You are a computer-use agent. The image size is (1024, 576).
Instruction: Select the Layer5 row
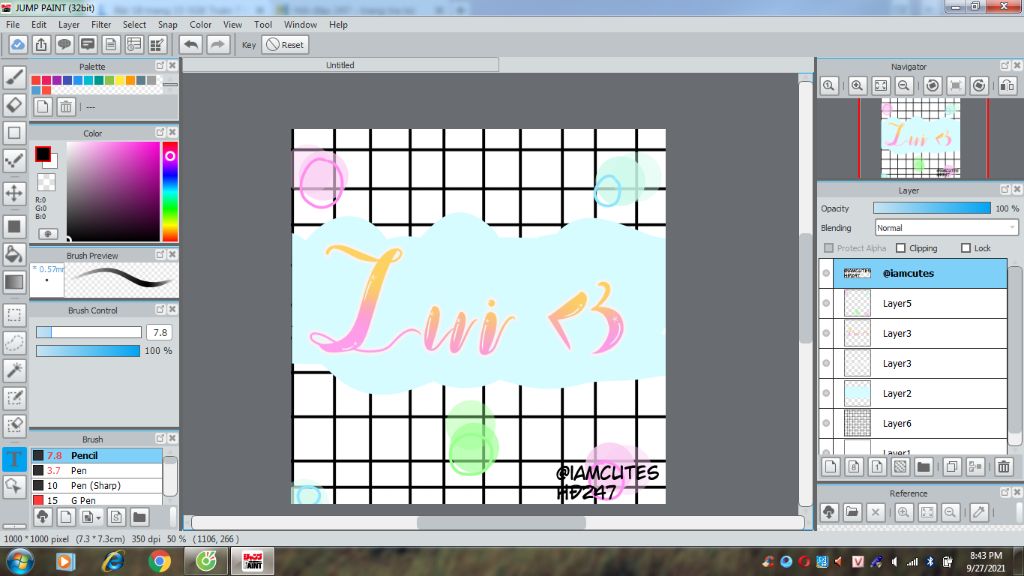coord(913,303)
